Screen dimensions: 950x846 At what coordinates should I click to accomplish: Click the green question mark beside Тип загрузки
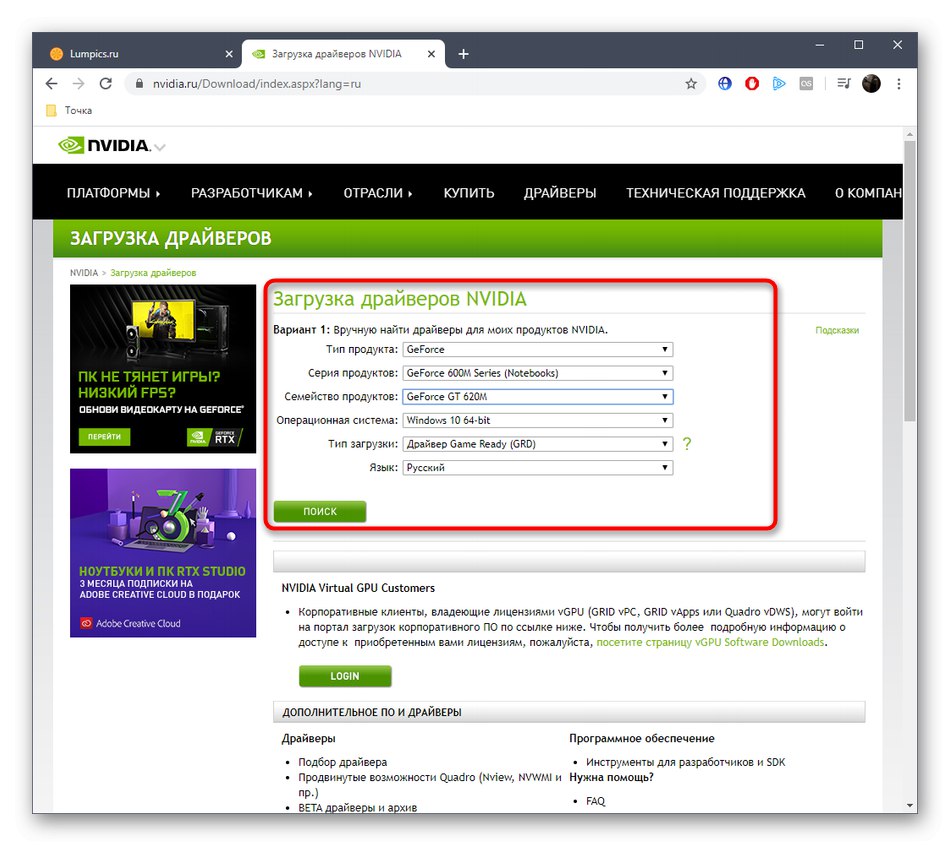point(687,444)
